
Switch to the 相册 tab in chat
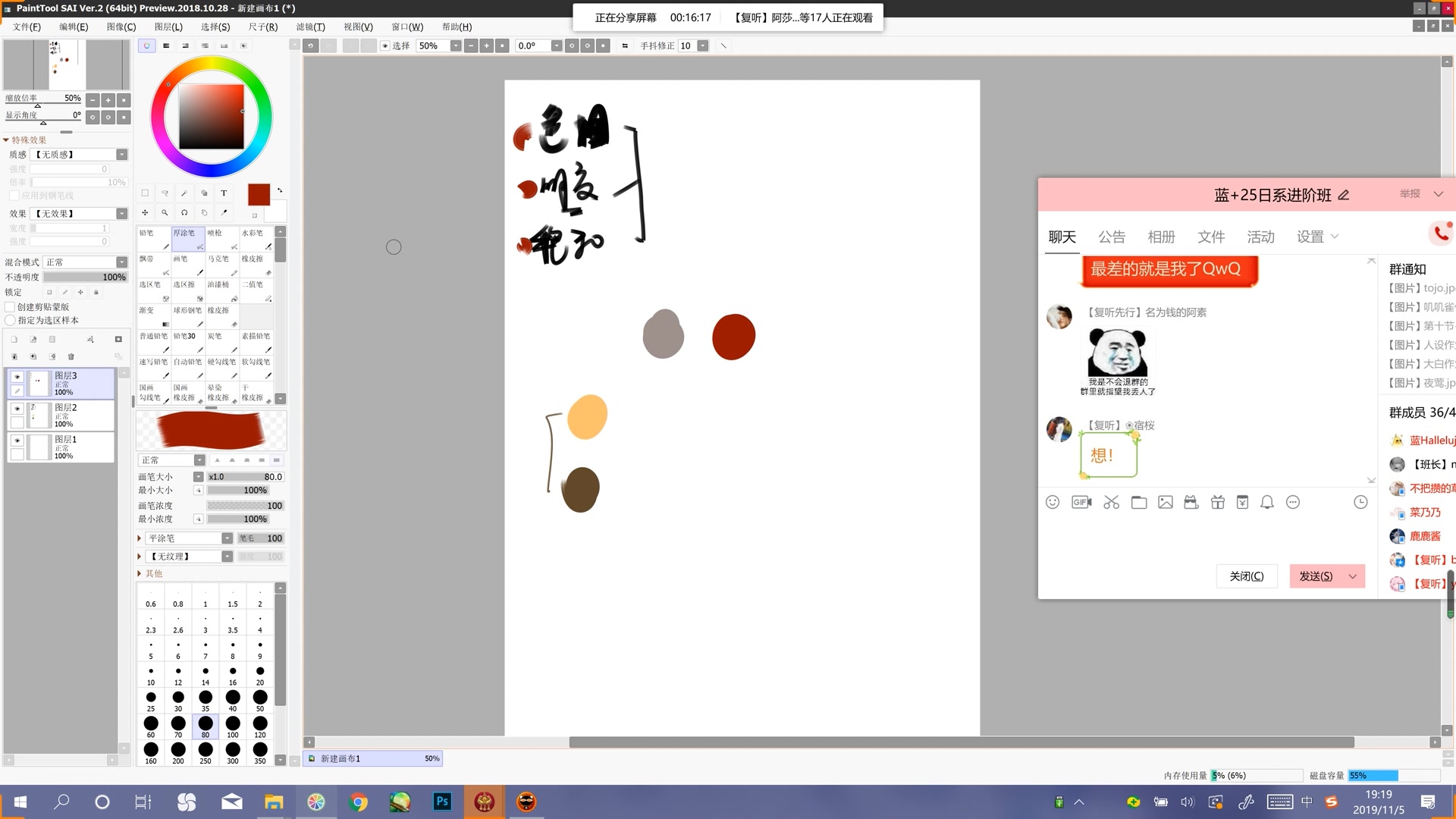coord(1161,237)
